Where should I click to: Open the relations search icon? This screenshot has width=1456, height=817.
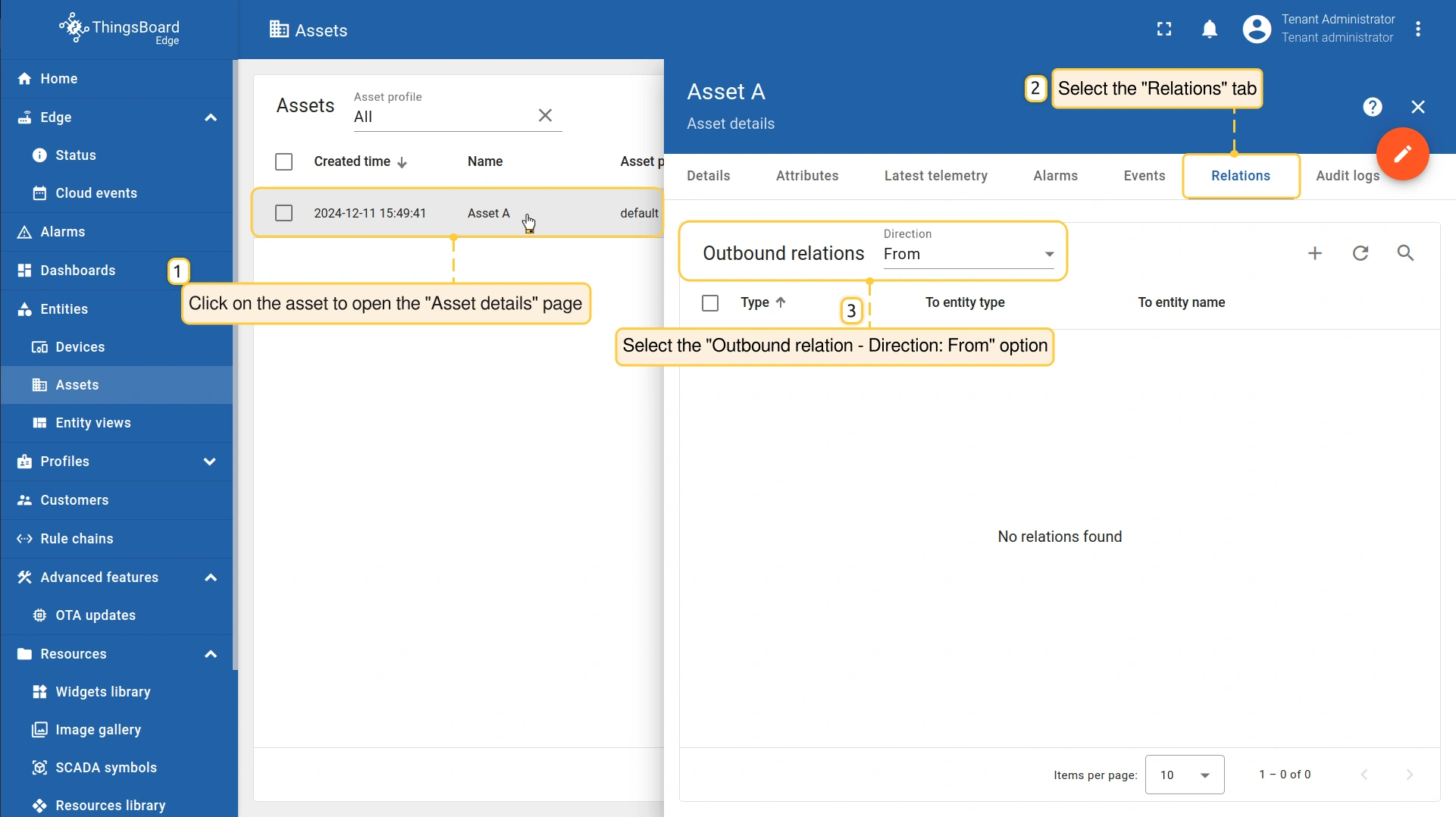(x=1405, y=253)
